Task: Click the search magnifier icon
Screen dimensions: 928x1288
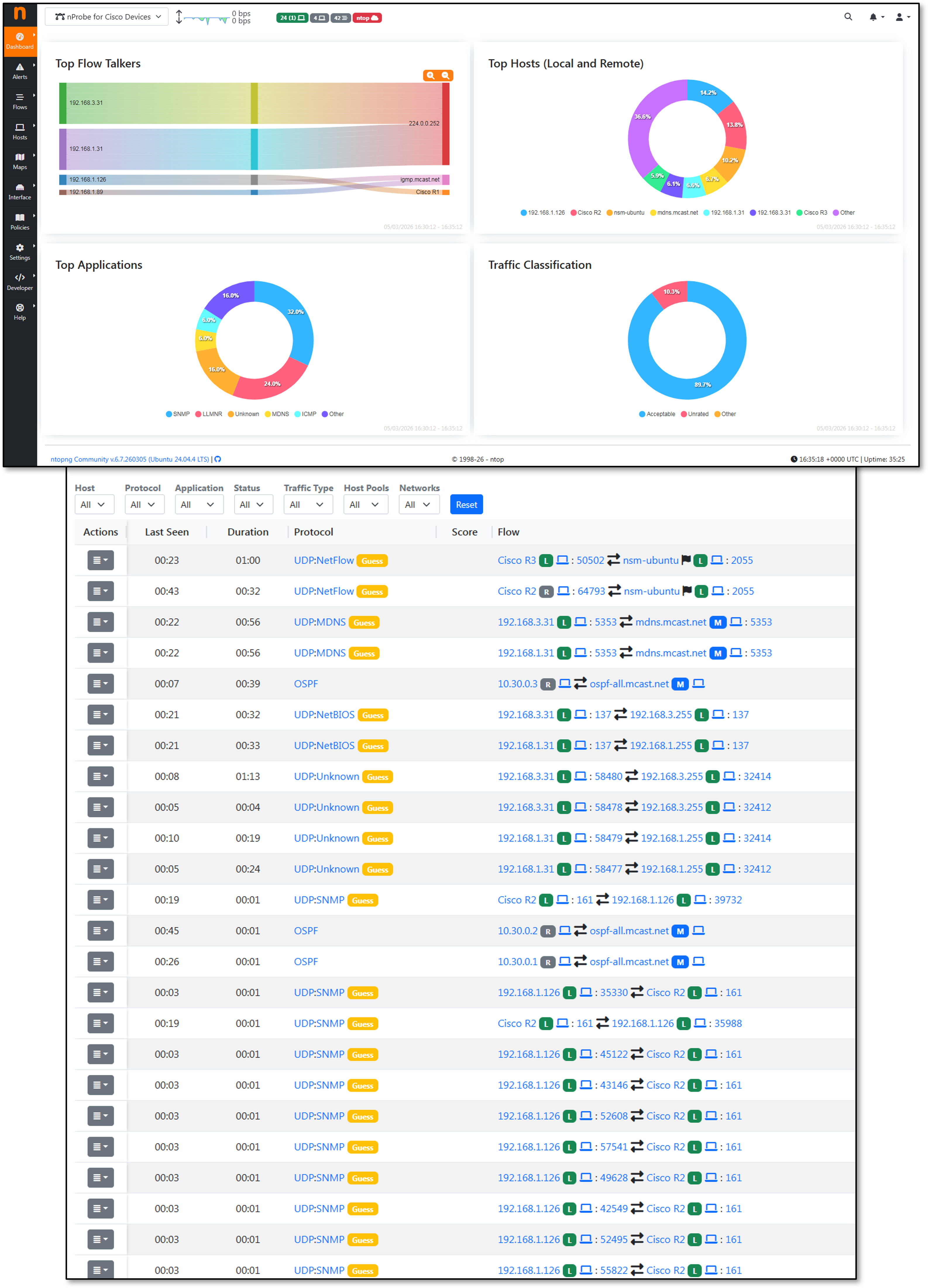Action: tap(848, 17)
